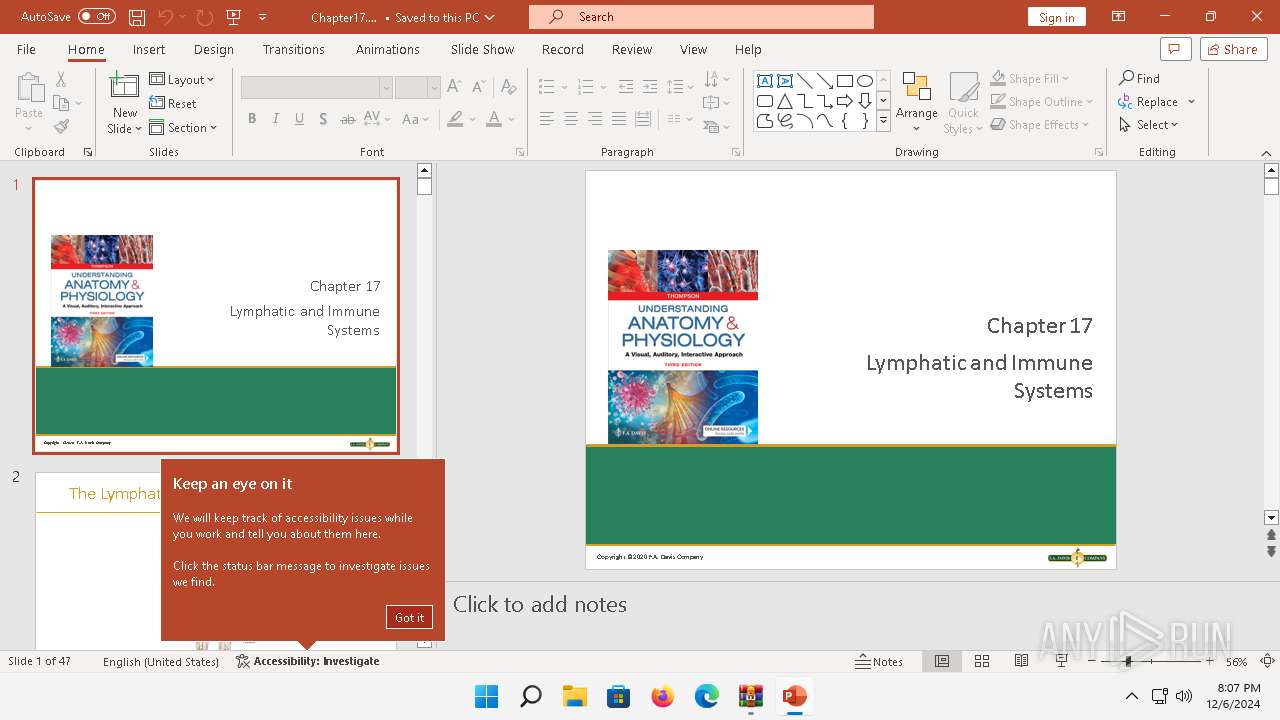Start presentation from beginning icon
This screenshot has height=720, width=1280.
pos(234,17)
